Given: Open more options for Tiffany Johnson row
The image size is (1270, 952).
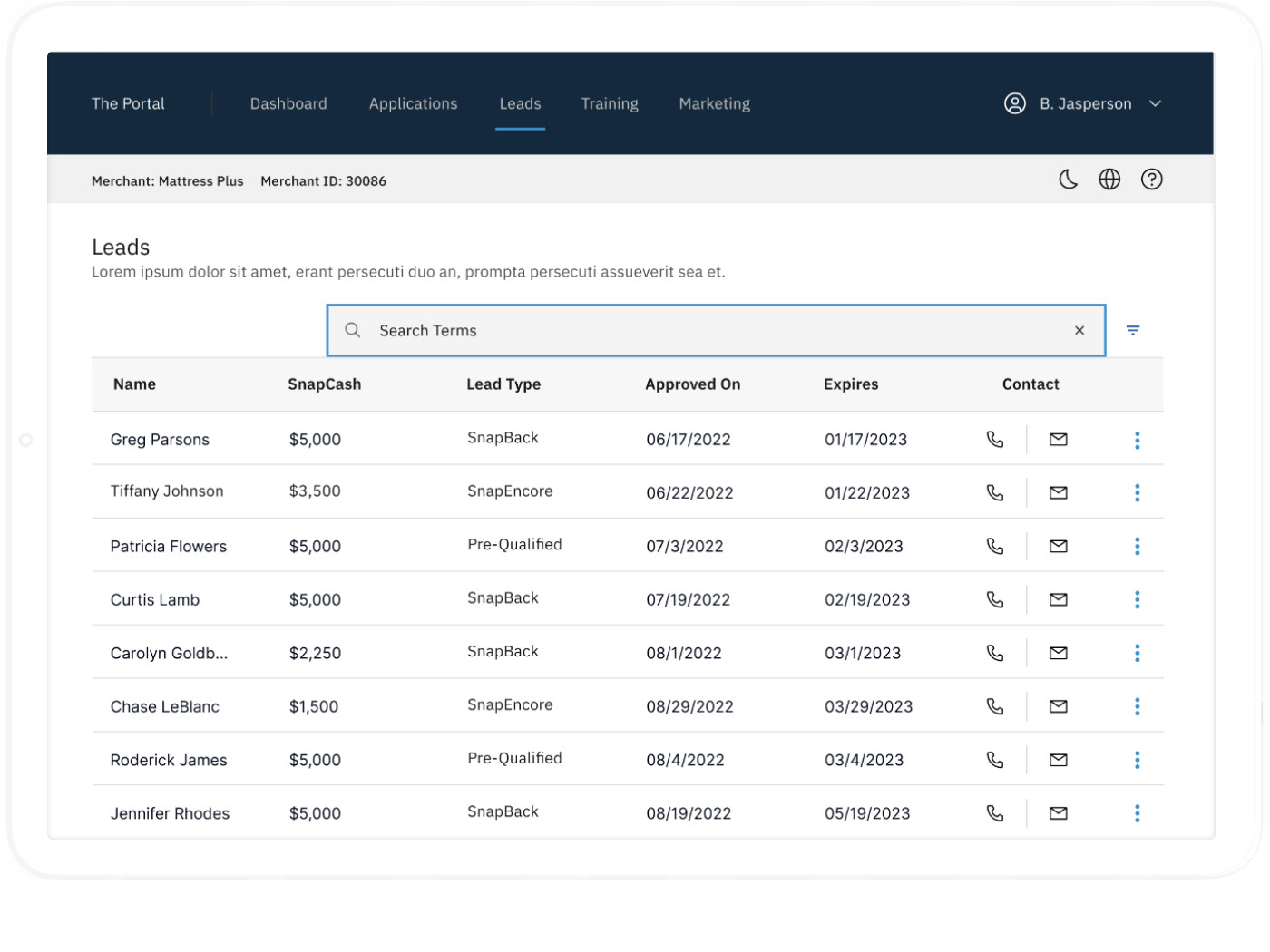Looking at the screenshot, I should coord(1137,493).
